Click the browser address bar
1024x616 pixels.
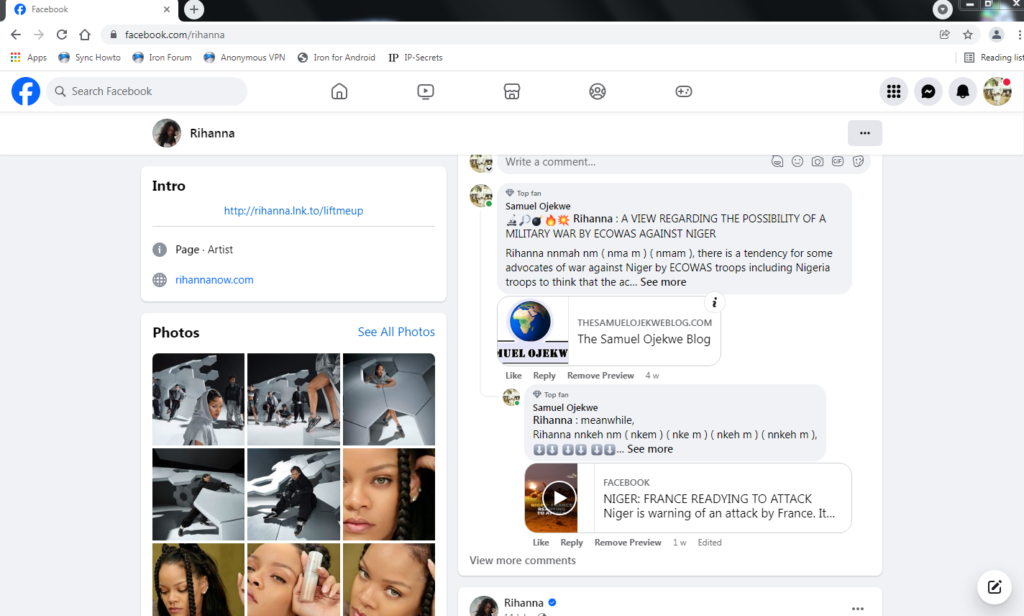(519, 35)
